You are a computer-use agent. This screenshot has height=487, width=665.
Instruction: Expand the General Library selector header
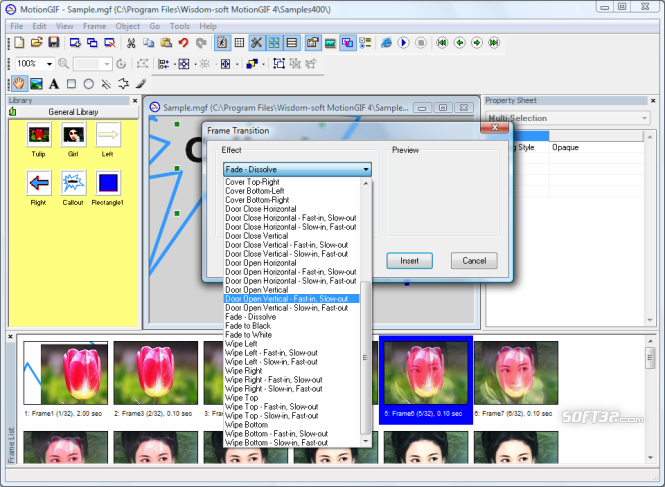click(x=73, y=112)
